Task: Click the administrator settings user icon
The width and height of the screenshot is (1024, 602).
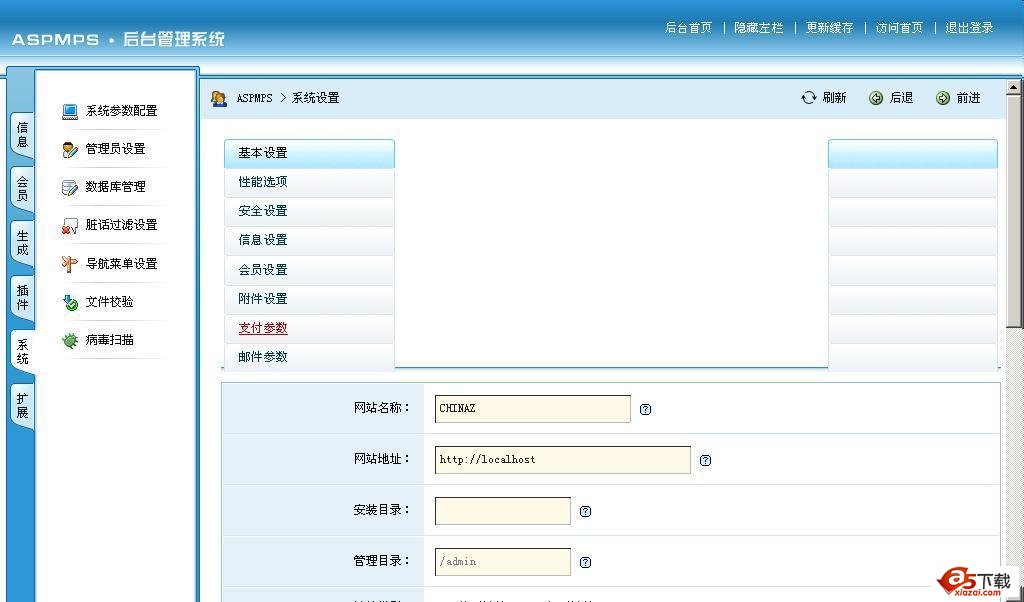Action: pyautogui.click(x=70, y=150)
